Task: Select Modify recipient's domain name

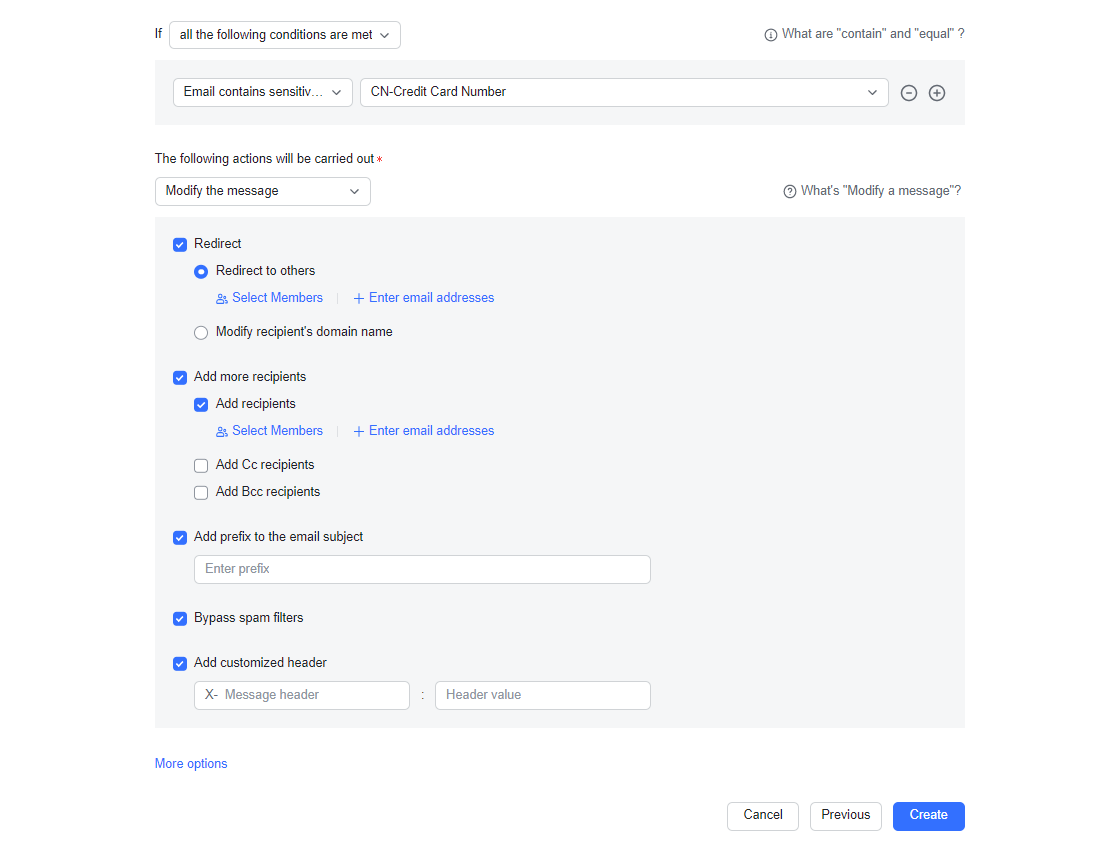Action: 201,332
